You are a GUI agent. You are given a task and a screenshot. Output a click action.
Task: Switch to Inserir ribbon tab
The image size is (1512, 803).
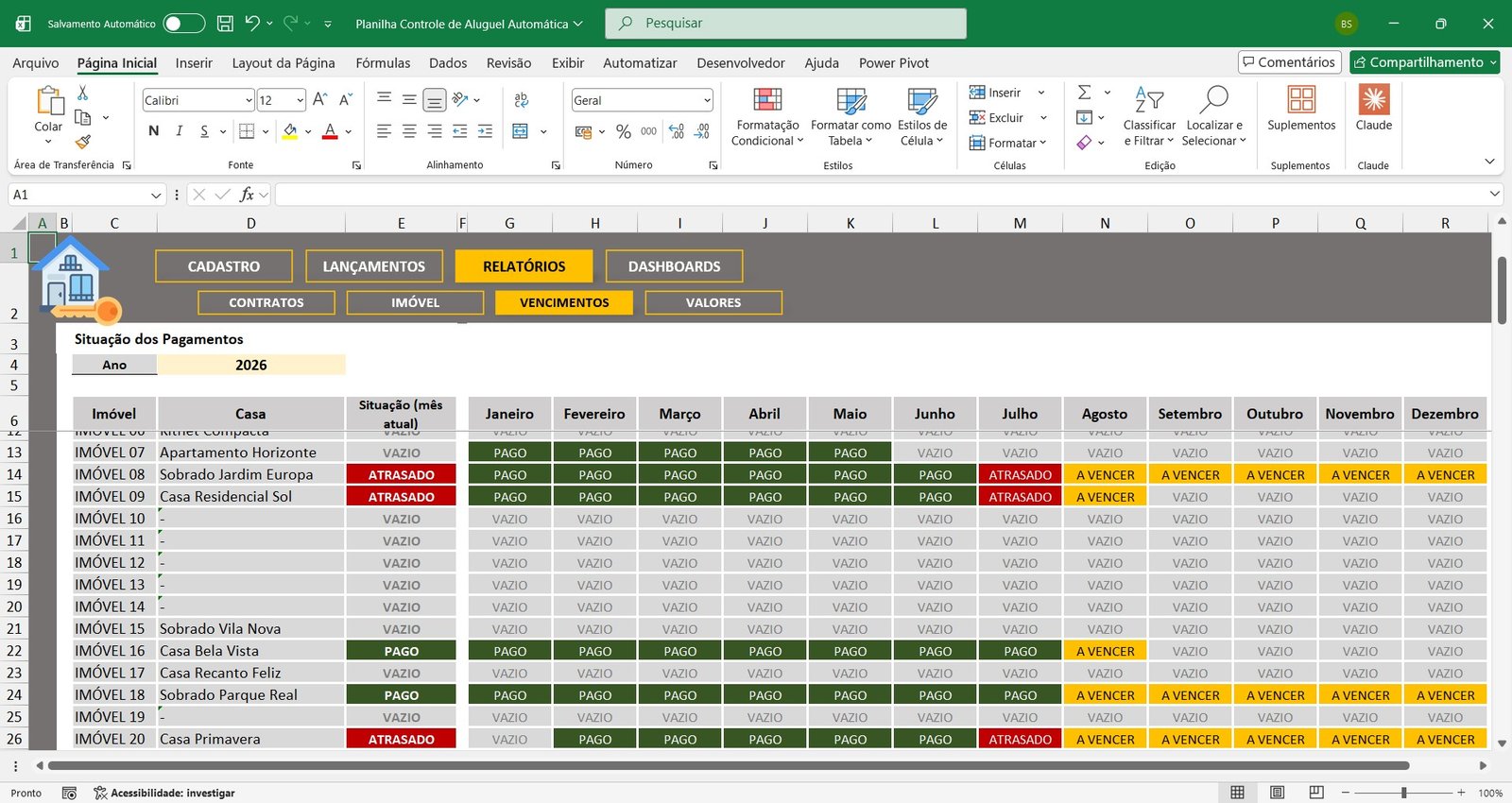click(194, 62)
